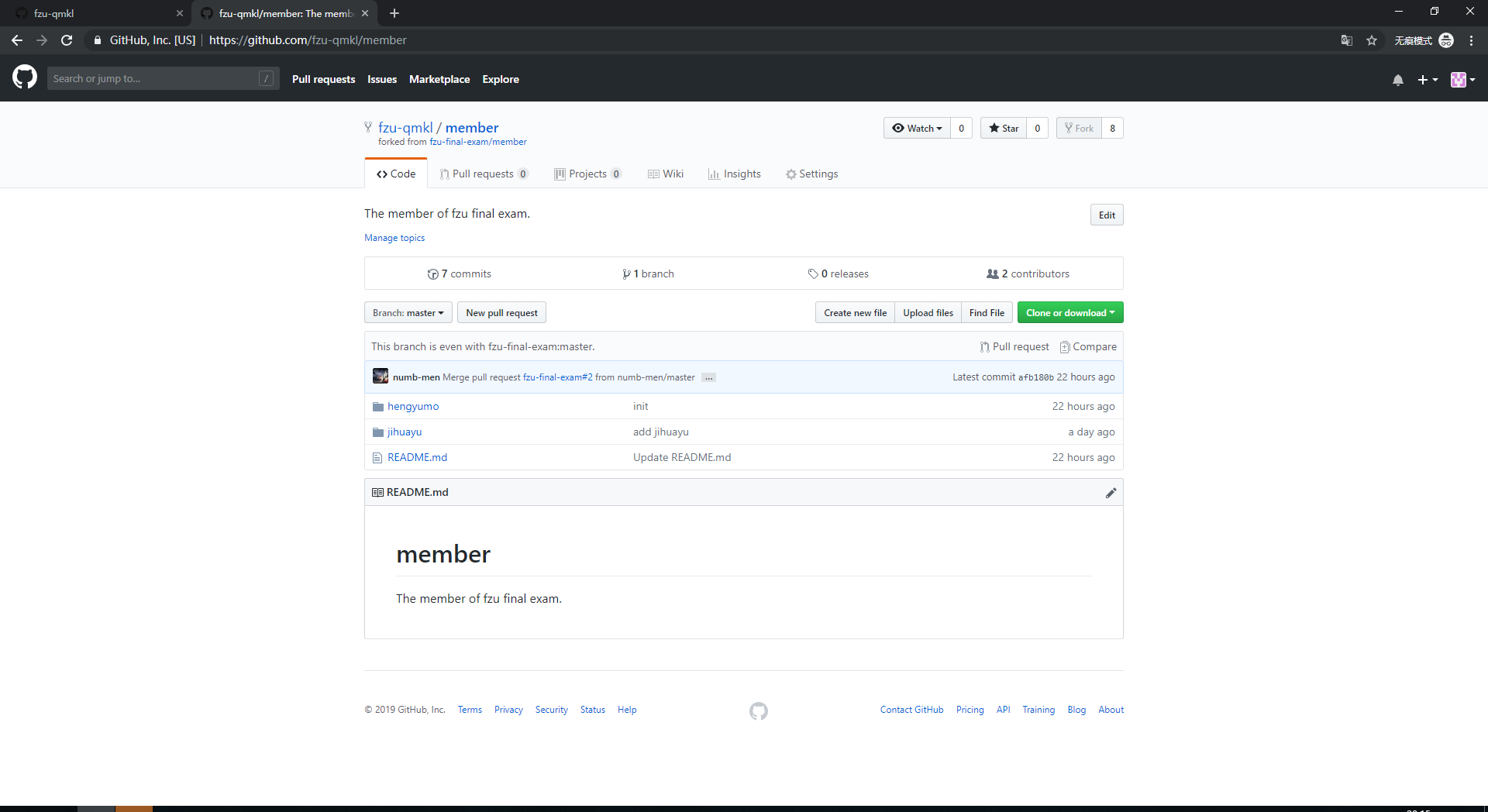This screenshot has width=1488, height=812.
Task: Open the Chrome three-dot menu
Action: click(x=1471, y=40)
